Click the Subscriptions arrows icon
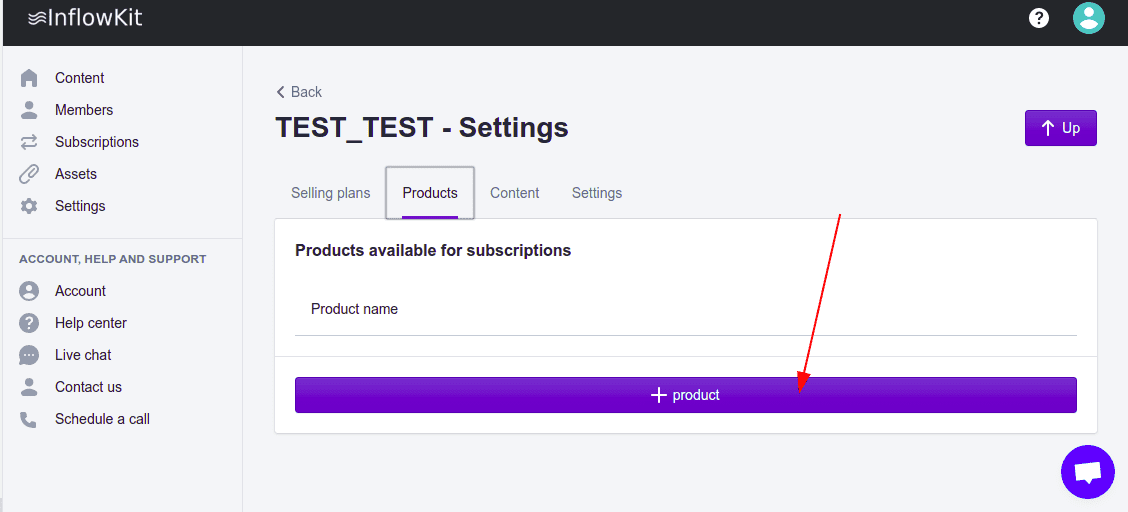 click(29, 142)
